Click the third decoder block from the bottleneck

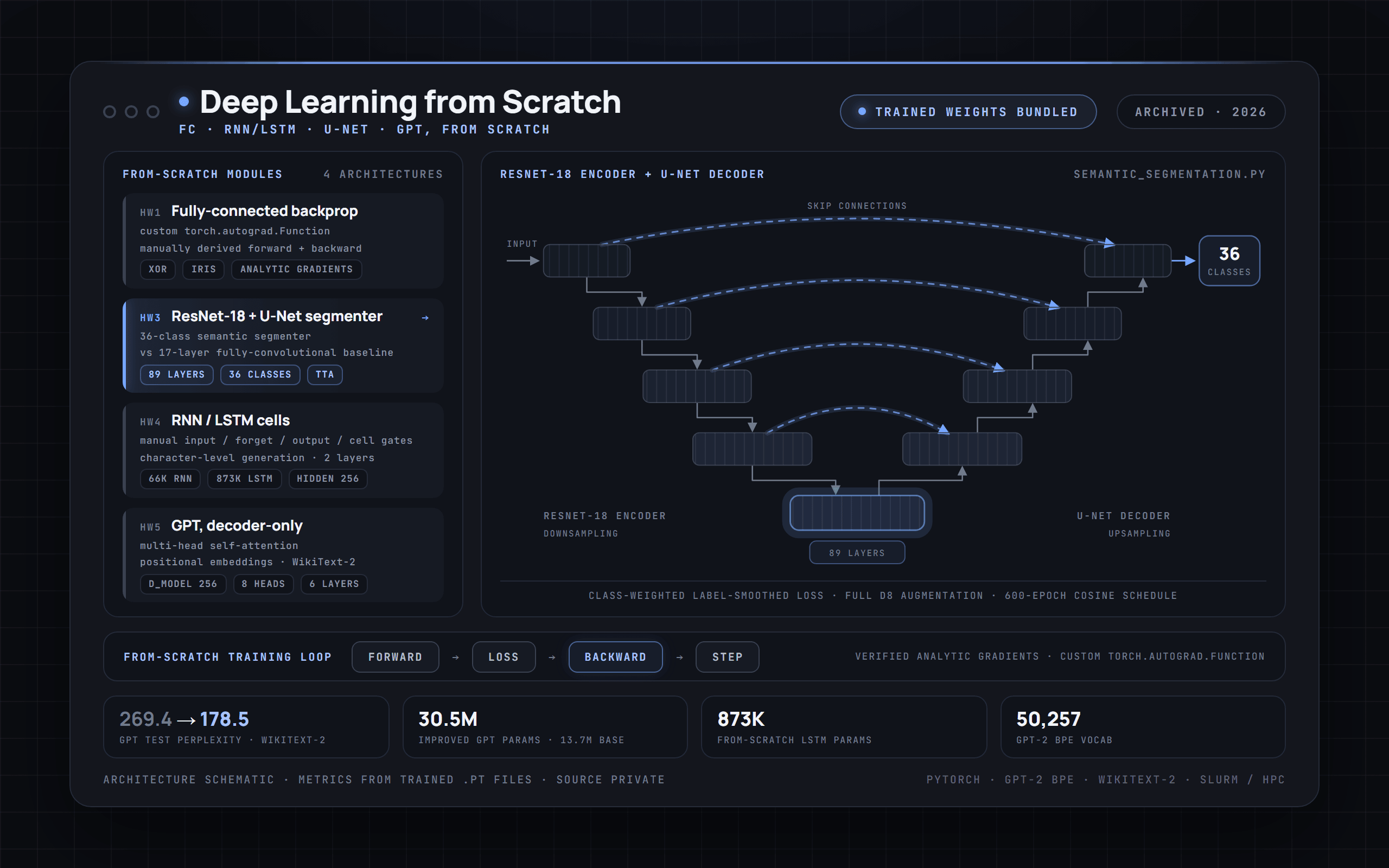click(1072, 324)
